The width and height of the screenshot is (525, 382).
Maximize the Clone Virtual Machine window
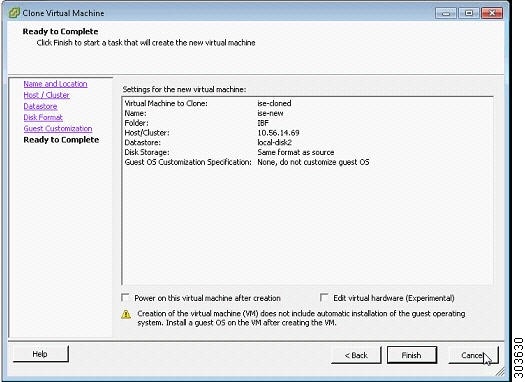tap(469, 13)
